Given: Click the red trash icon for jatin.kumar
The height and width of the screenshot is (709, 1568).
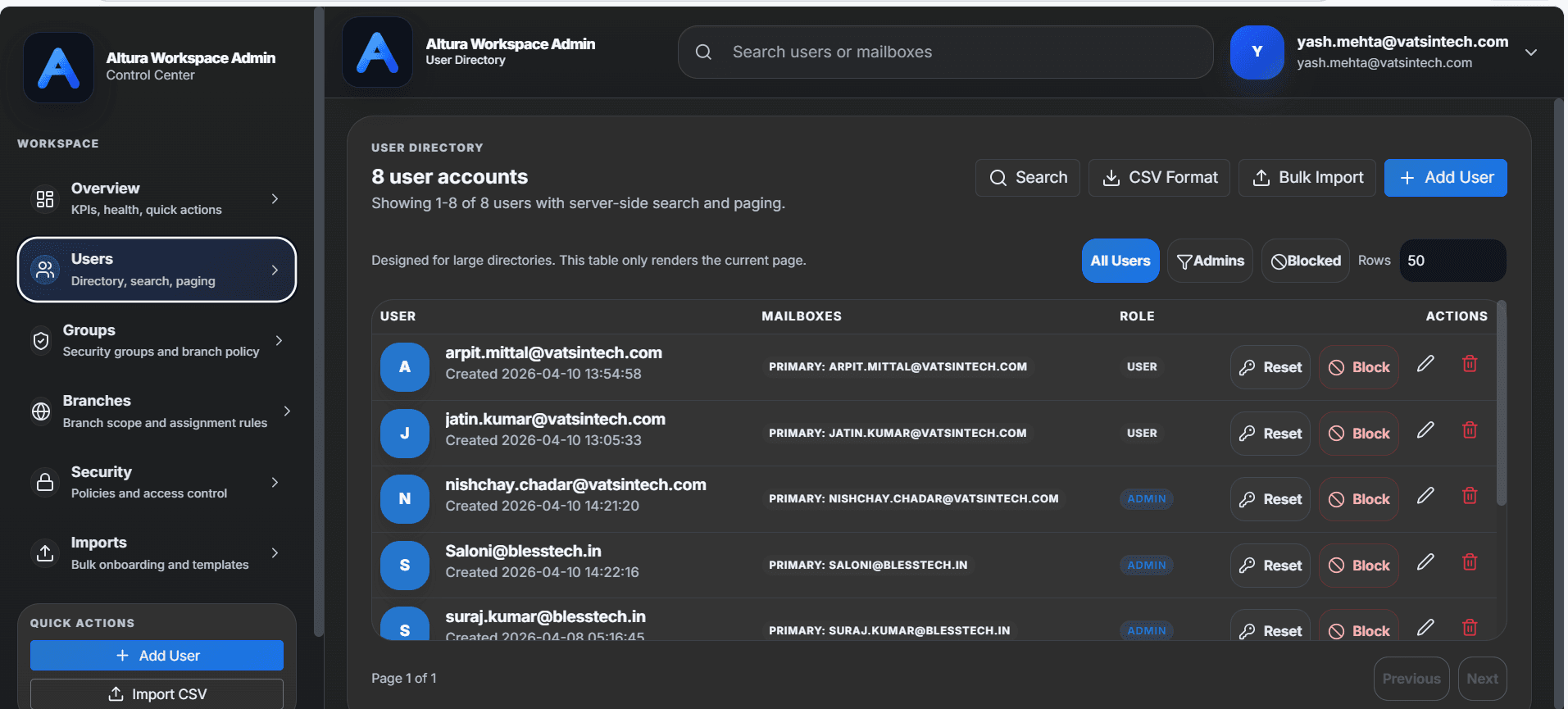Looking at the screenshot, I should [x=1470, y=430].
